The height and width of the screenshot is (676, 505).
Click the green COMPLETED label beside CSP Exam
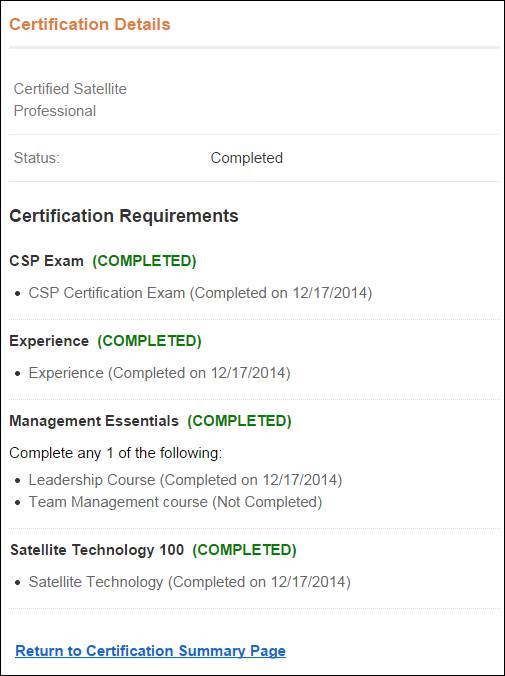pos(144,261)
